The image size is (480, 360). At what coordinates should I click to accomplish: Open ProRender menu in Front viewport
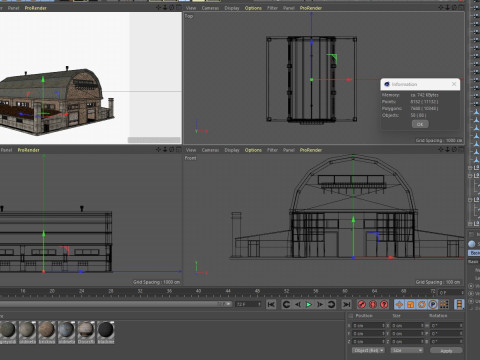(x=311, y=150)
